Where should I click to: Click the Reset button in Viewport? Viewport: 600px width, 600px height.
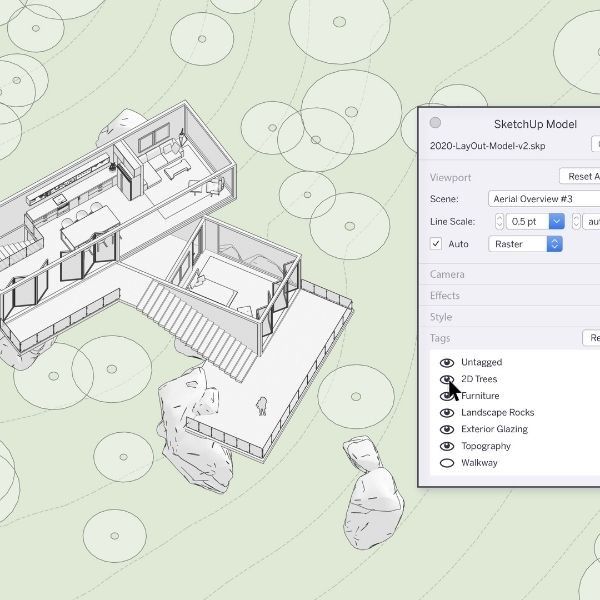[580, 177]
